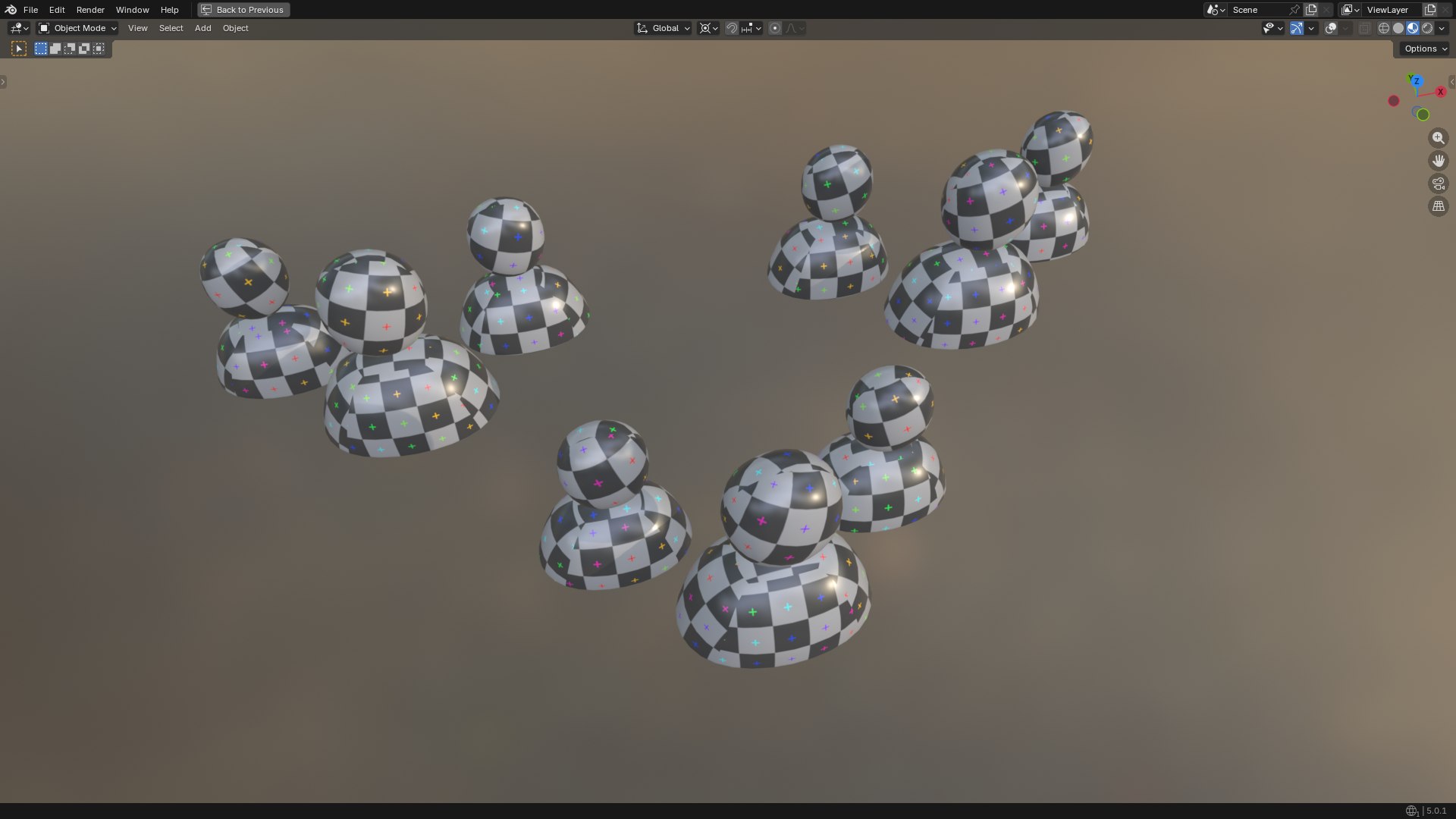Open the pivot point dropdown

coord(708,28)
